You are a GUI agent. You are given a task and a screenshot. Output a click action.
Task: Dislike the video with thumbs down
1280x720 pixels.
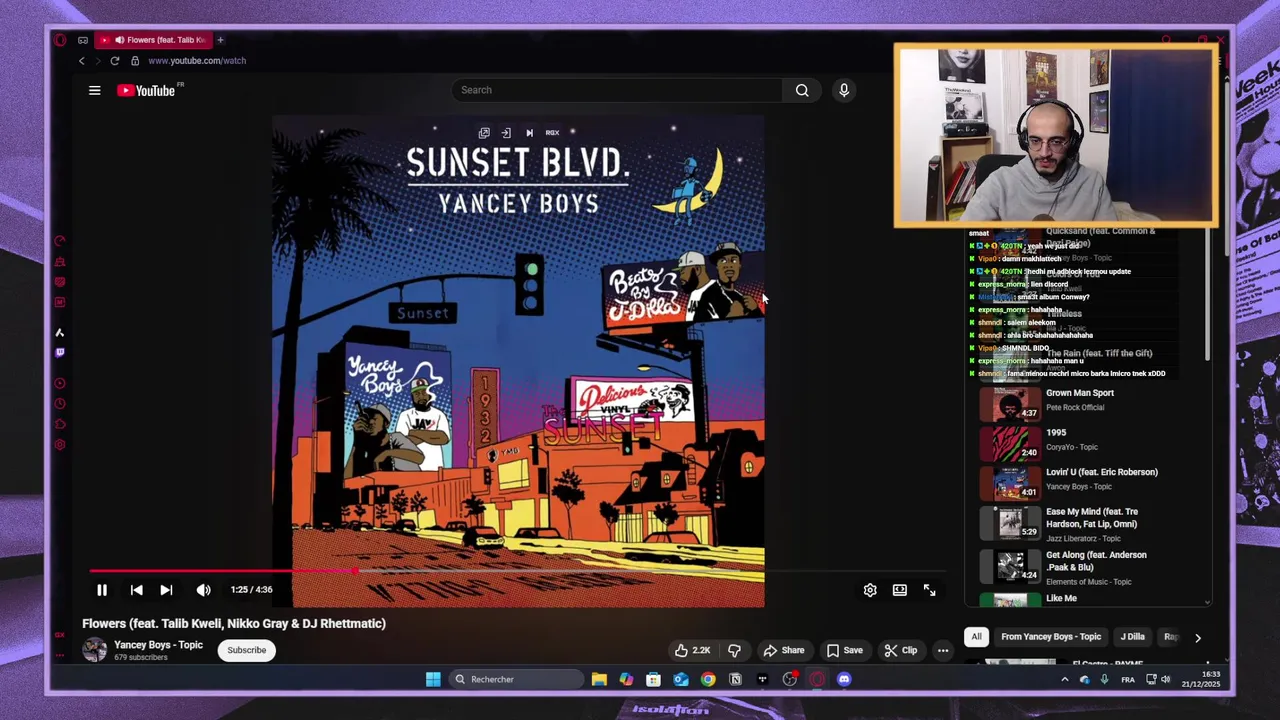tap(734, 650)
